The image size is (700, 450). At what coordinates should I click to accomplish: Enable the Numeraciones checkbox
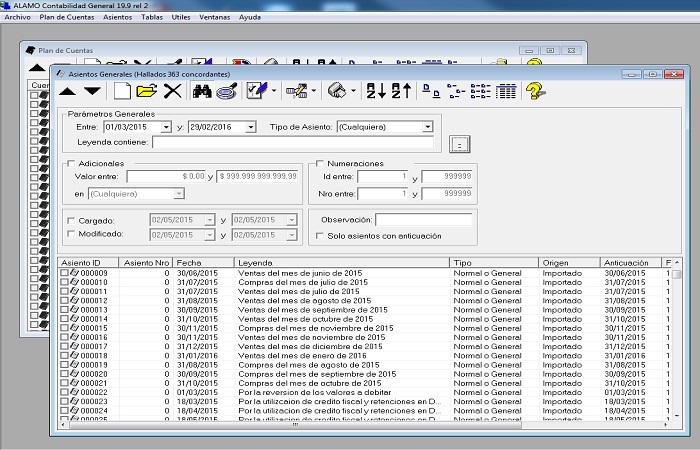click(x=320, y=163)
